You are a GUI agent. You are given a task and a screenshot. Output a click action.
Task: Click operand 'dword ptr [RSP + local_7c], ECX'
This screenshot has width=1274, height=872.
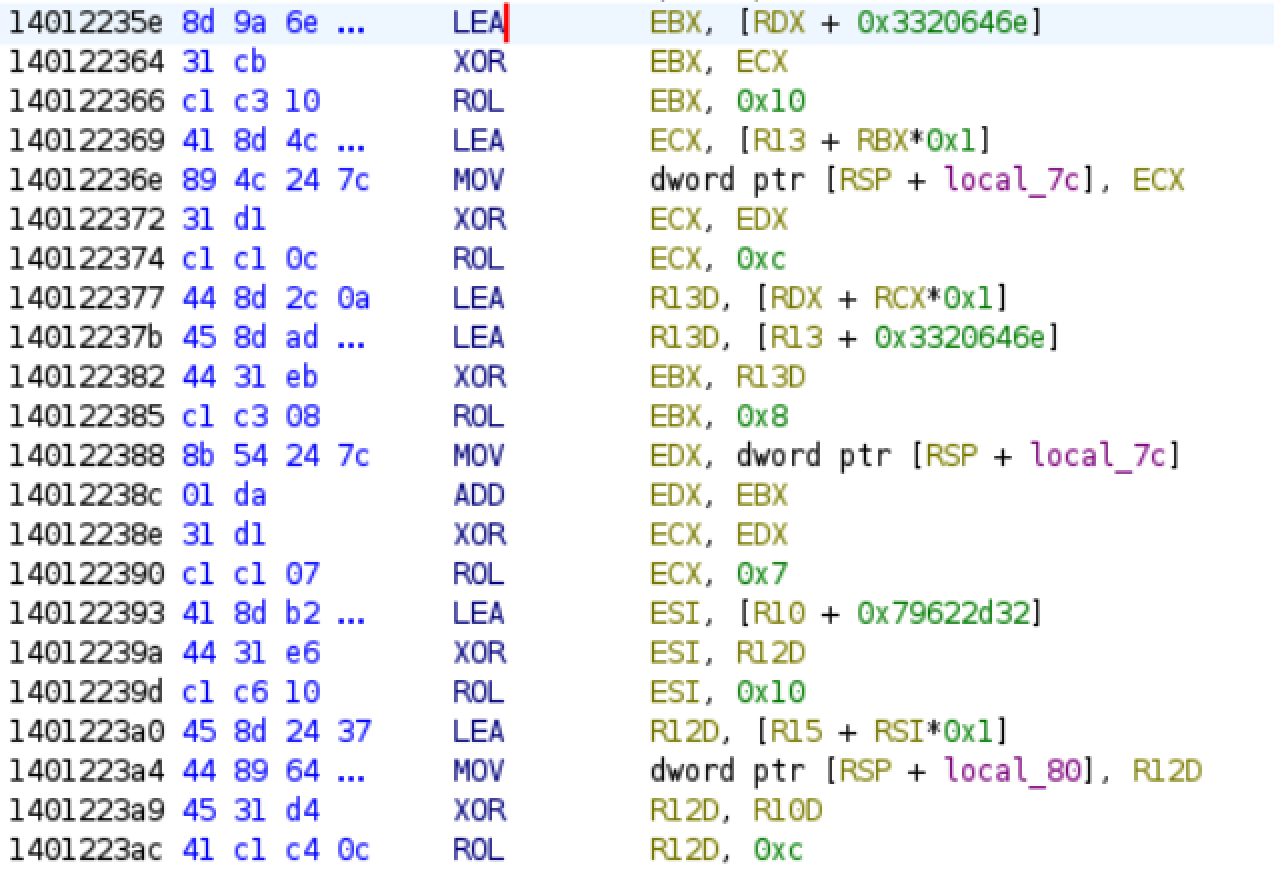click(x=916, y=180)
